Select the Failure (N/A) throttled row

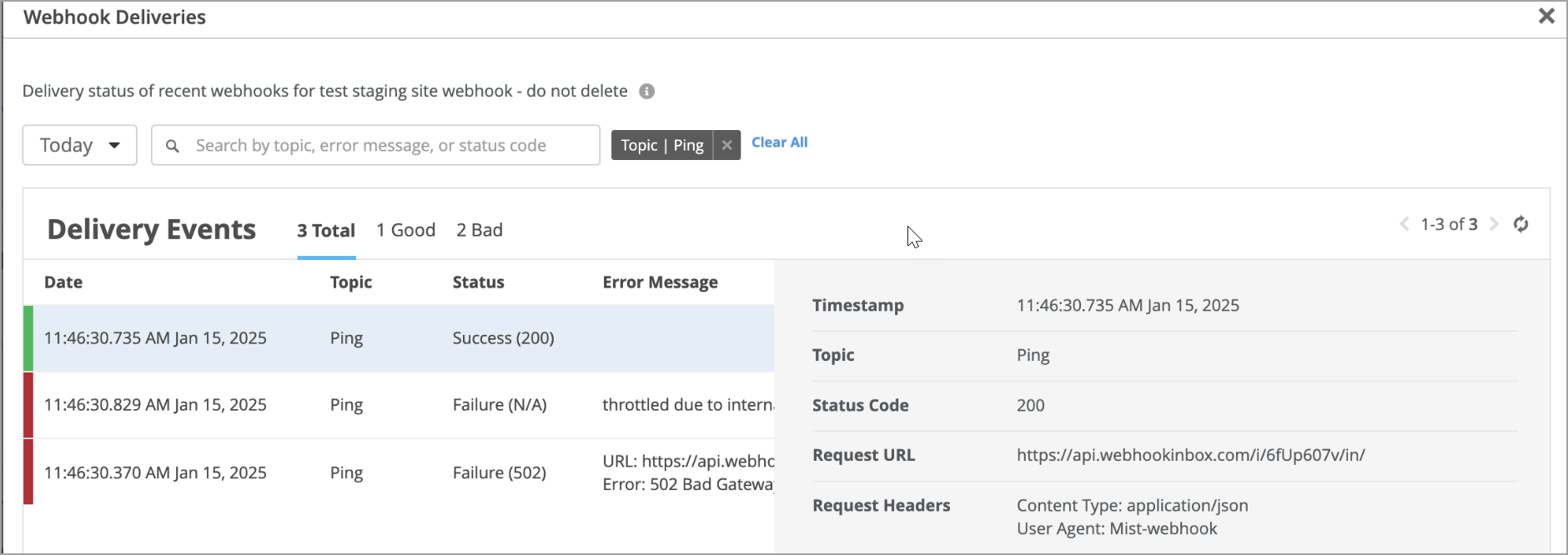(x=400, y=405)
